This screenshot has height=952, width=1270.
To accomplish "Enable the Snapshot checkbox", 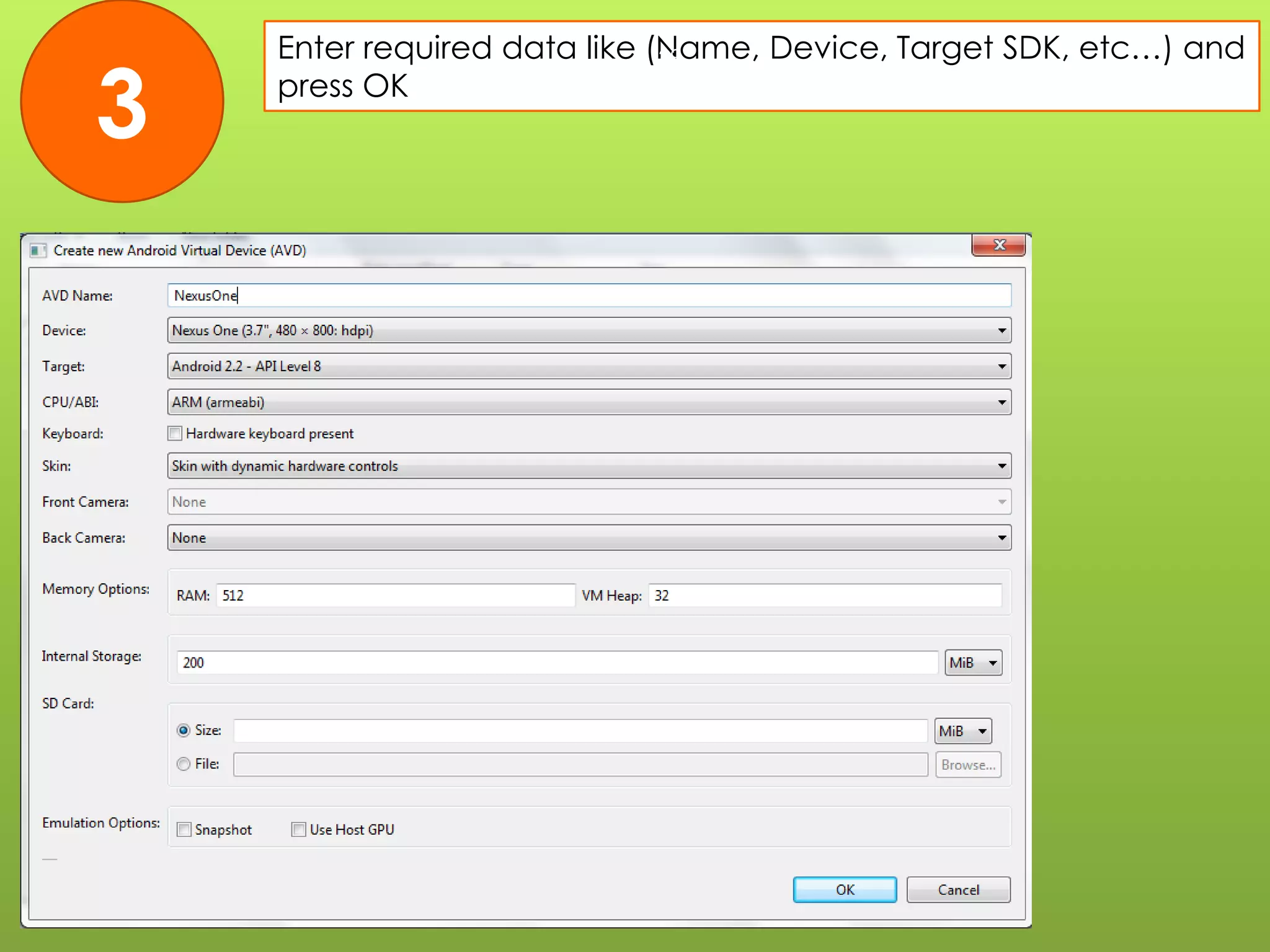I will pyautogui.click(x=184, y=829).
